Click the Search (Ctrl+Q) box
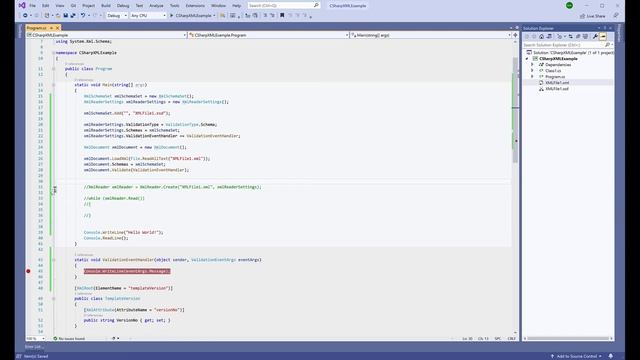640x360 pixels. point(284,6)
